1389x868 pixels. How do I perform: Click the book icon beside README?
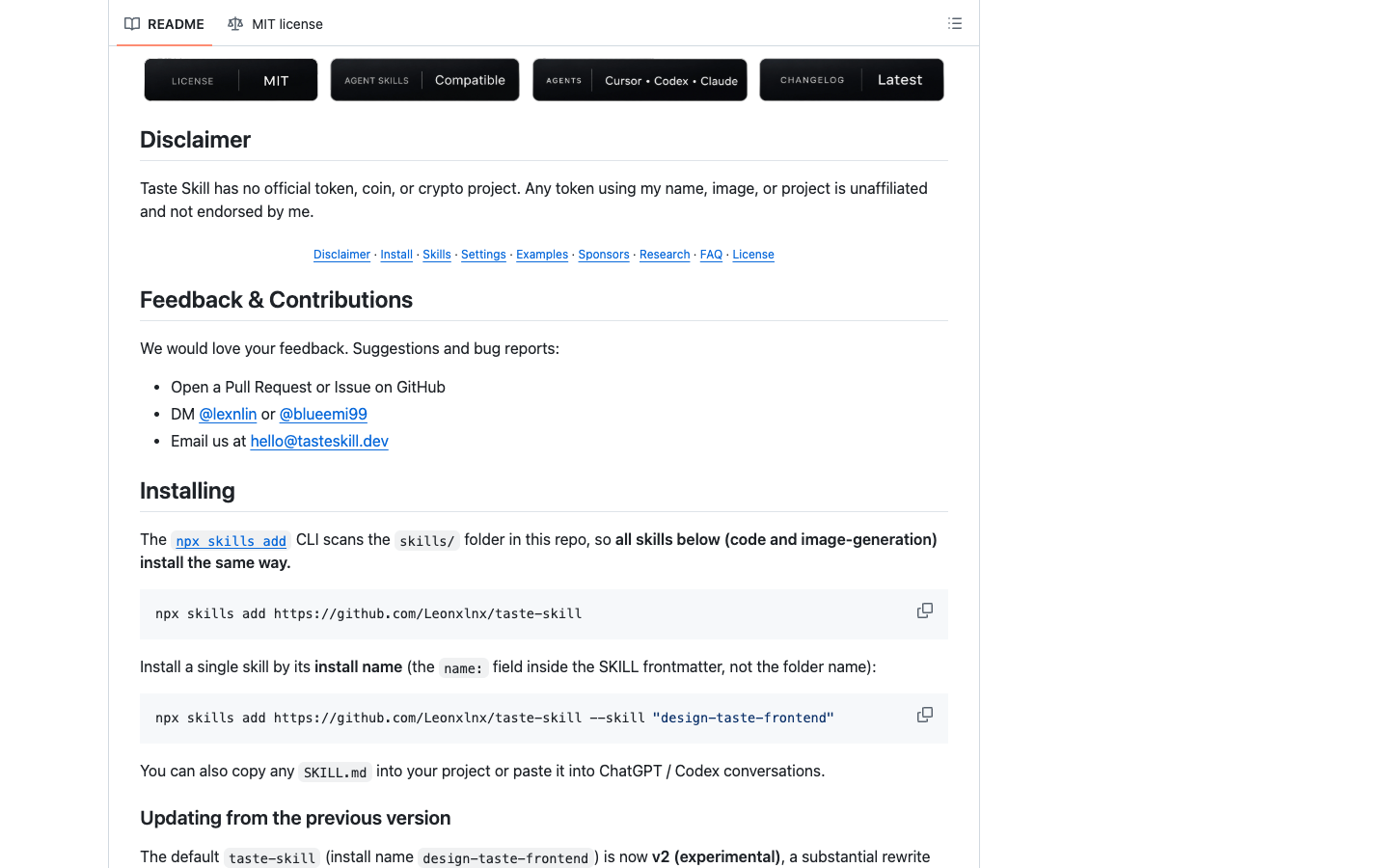132,24
